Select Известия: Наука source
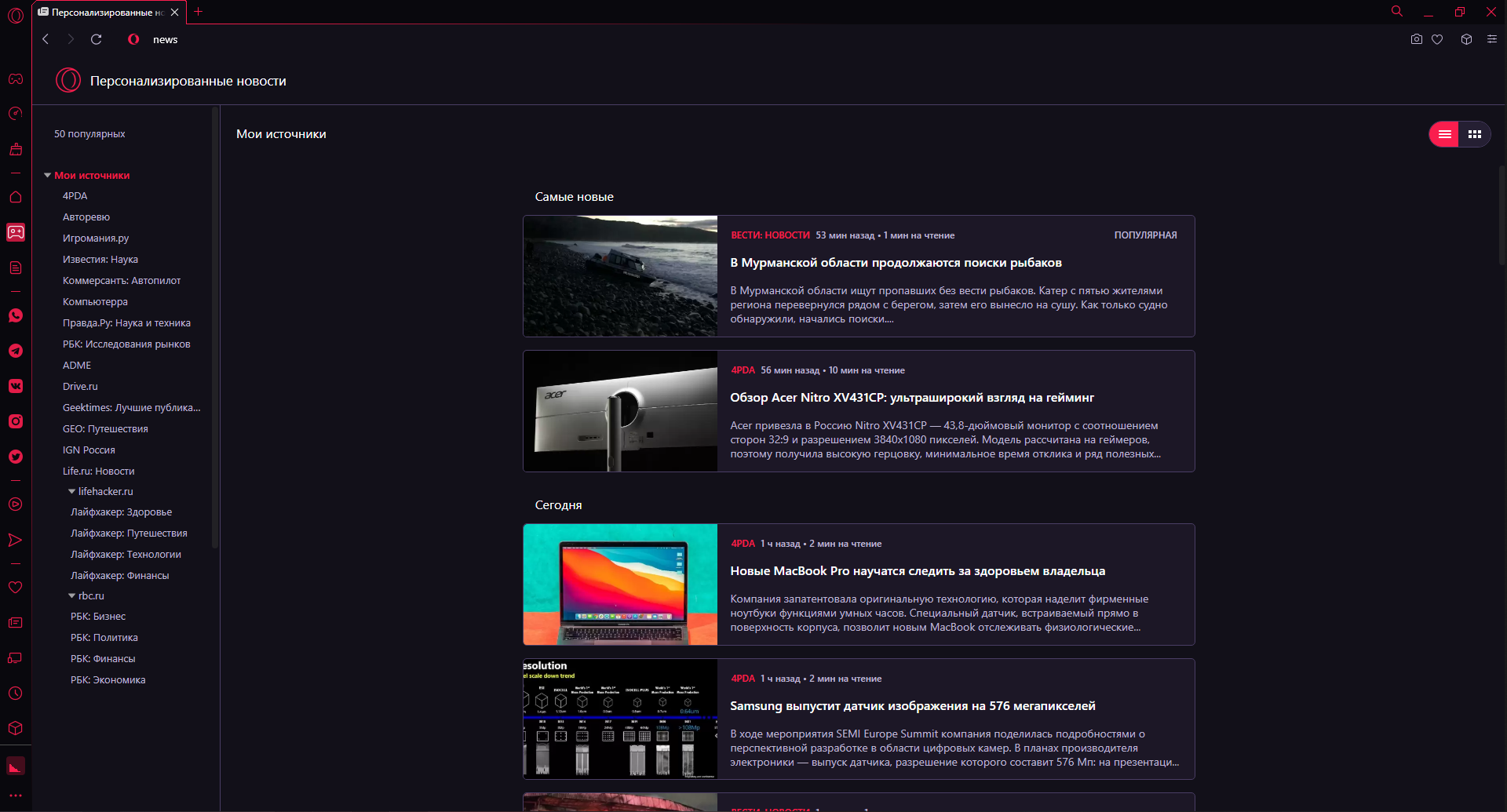Viewport: 1507px width, 812px height. click(100, 260)
